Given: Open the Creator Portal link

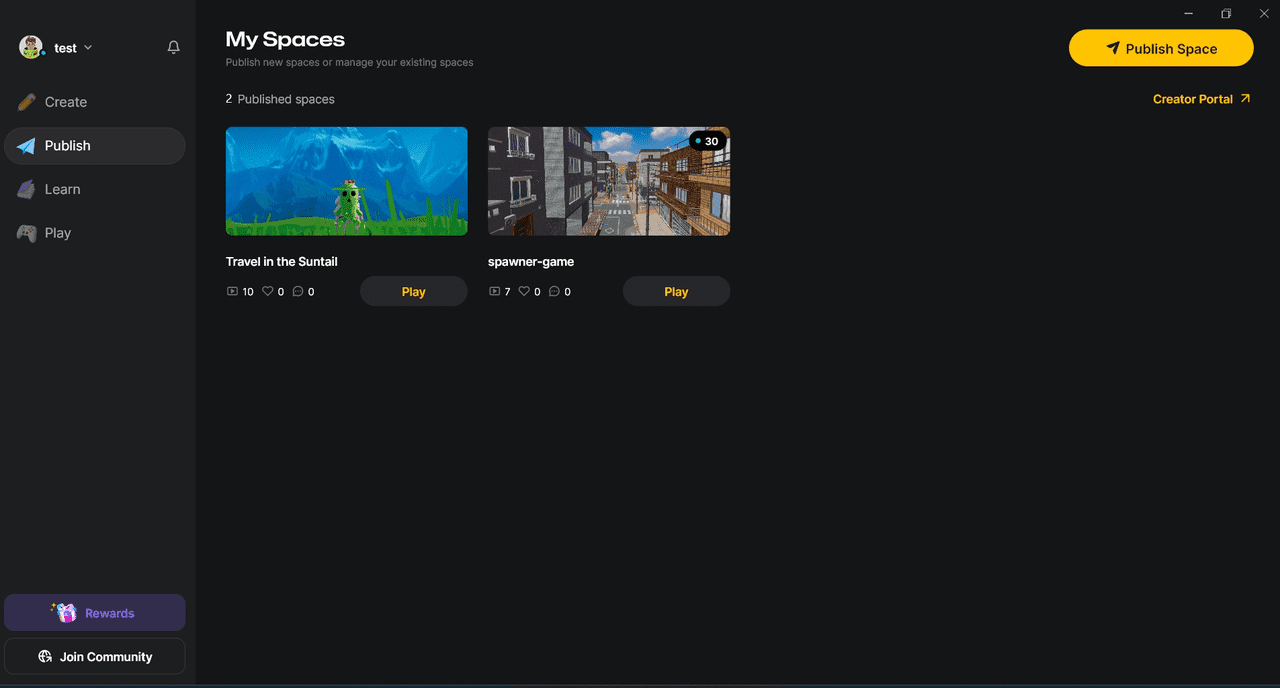Looking at the screenshot, I should pyautogui.click(x=1191, y=98).
